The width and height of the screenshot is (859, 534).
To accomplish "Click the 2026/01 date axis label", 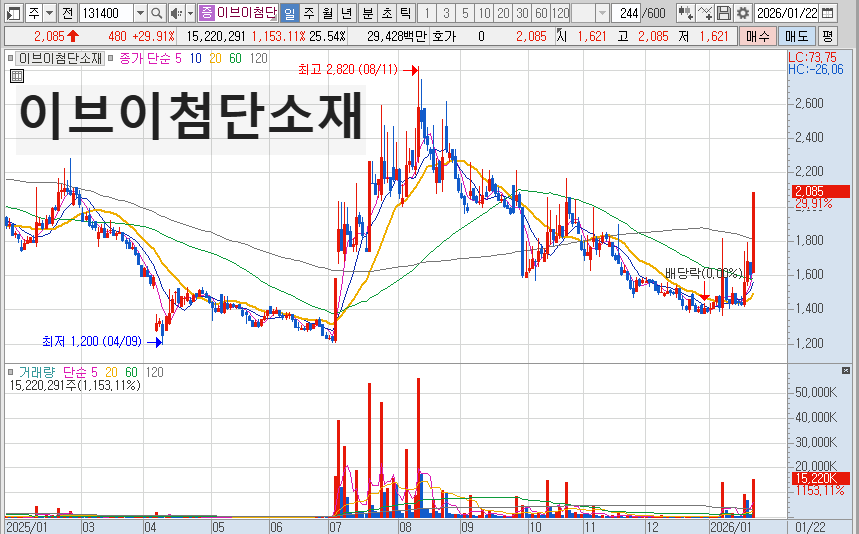I will [x=730, y=527].
